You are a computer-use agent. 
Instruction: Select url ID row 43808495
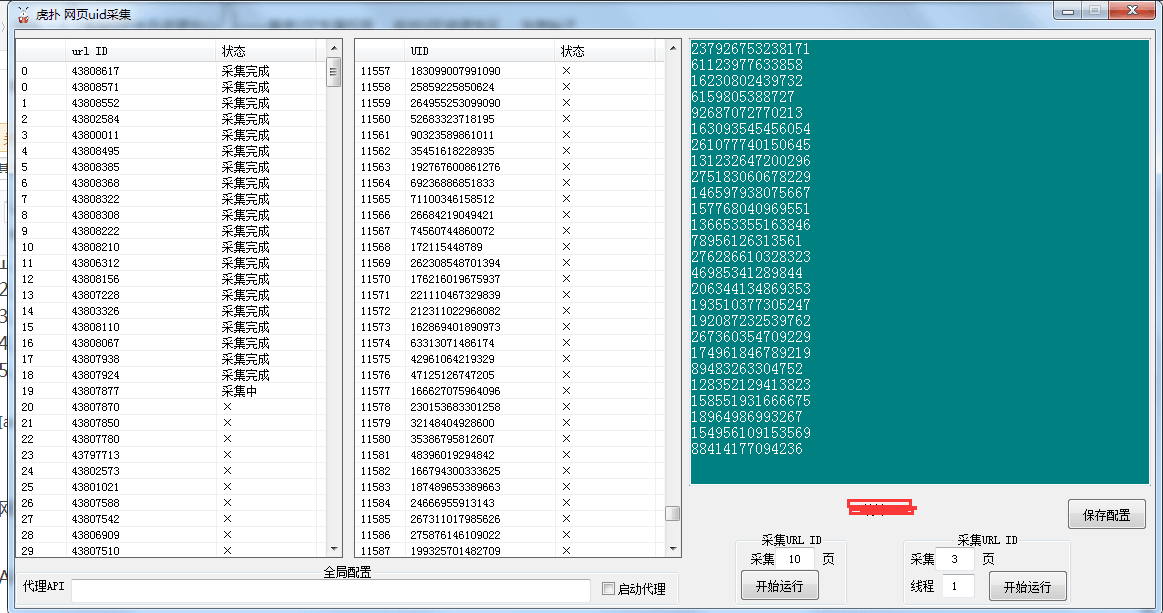tap(171, 151)
